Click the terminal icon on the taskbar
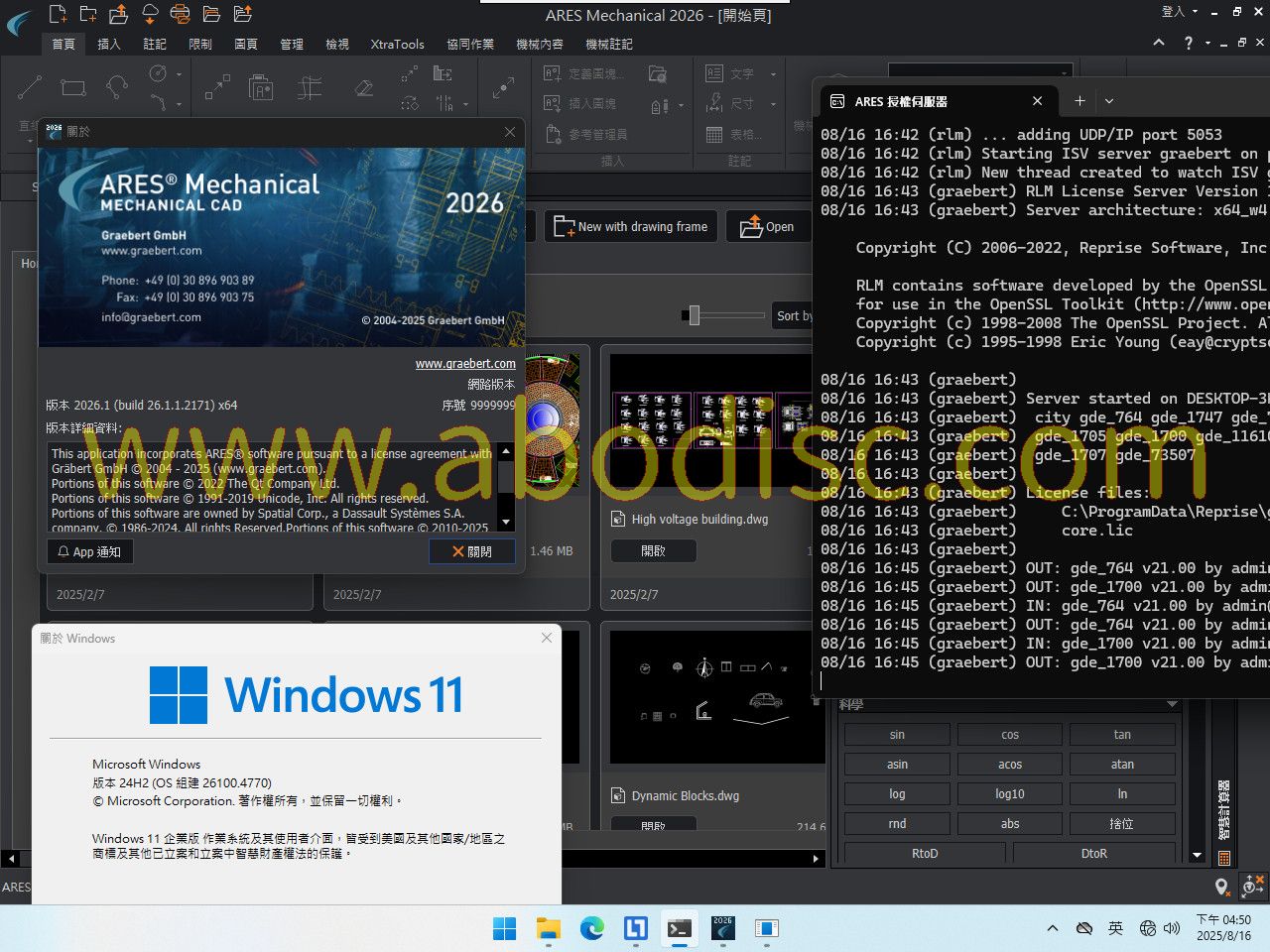This screenshot has height=952, width=1270. [x=679, y=928]
